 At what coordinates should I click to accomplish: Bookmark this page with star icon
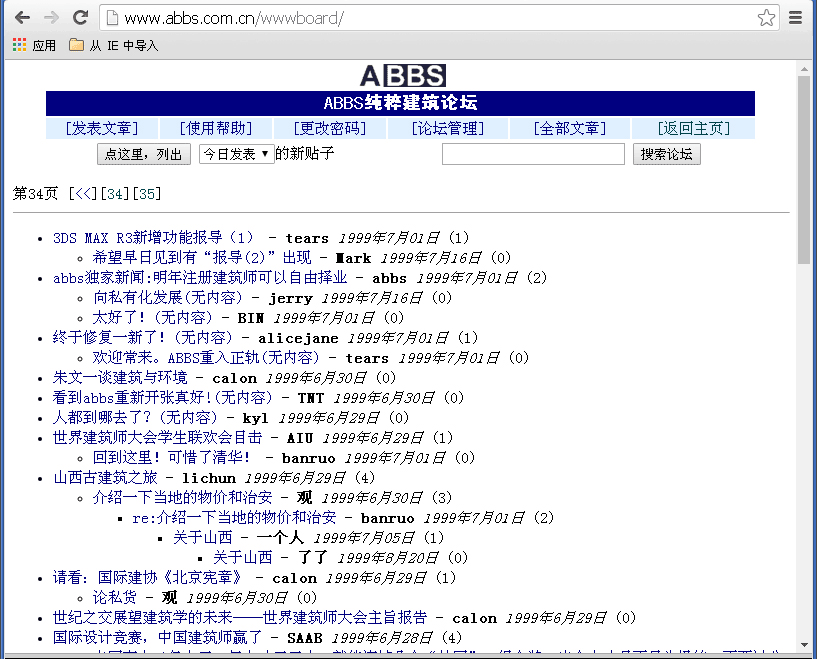pos(766,18)
